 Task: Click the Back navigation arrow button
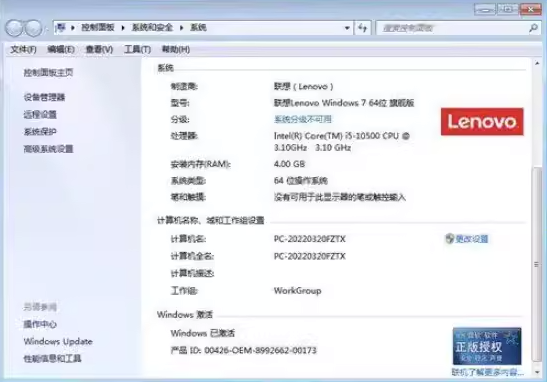[15, 28]
